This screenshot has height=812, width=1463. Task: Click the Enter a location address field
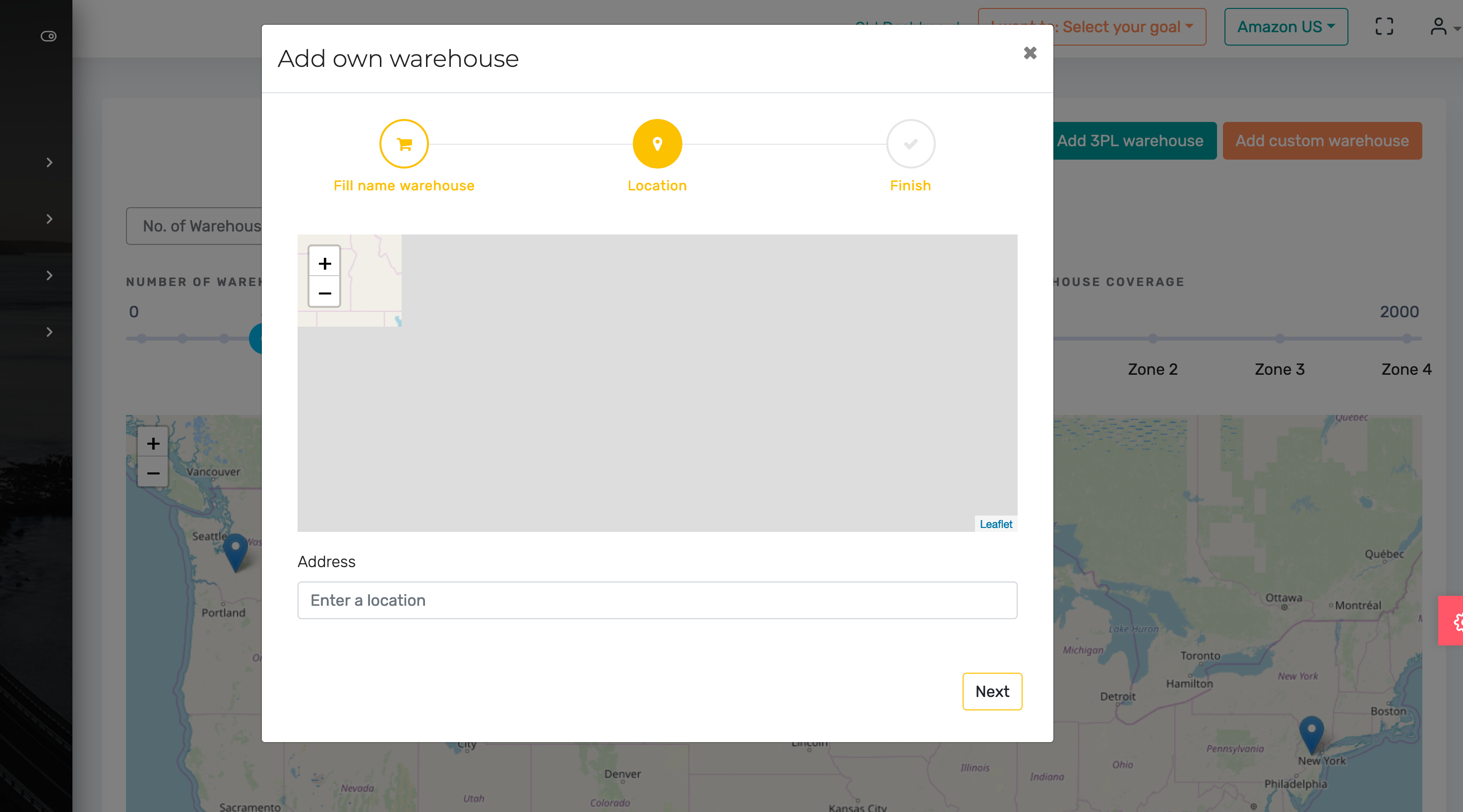(657, 600)
